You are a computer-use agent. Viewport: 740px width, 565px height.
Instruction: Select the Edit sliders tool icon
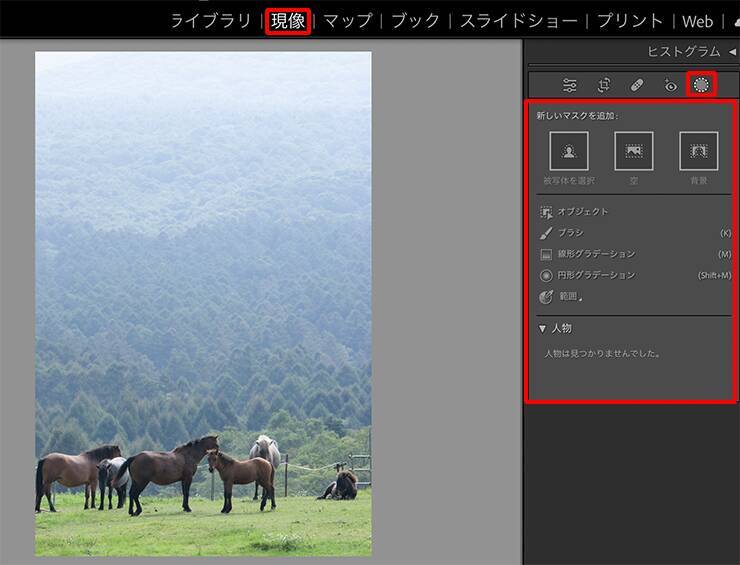coord(570,85)
